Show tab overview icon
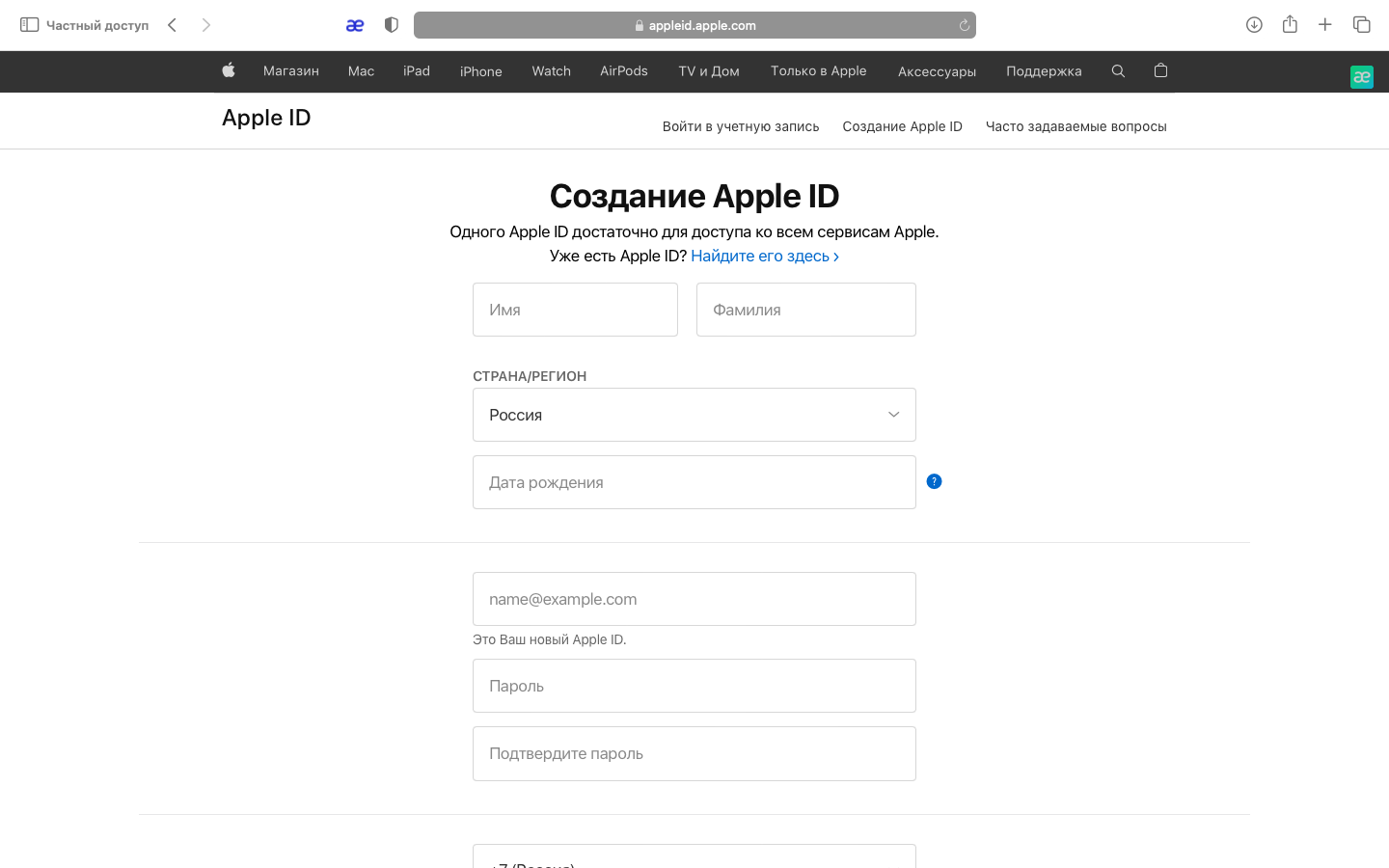Viewport: 1389px width, 868px height. point(1361,25)
